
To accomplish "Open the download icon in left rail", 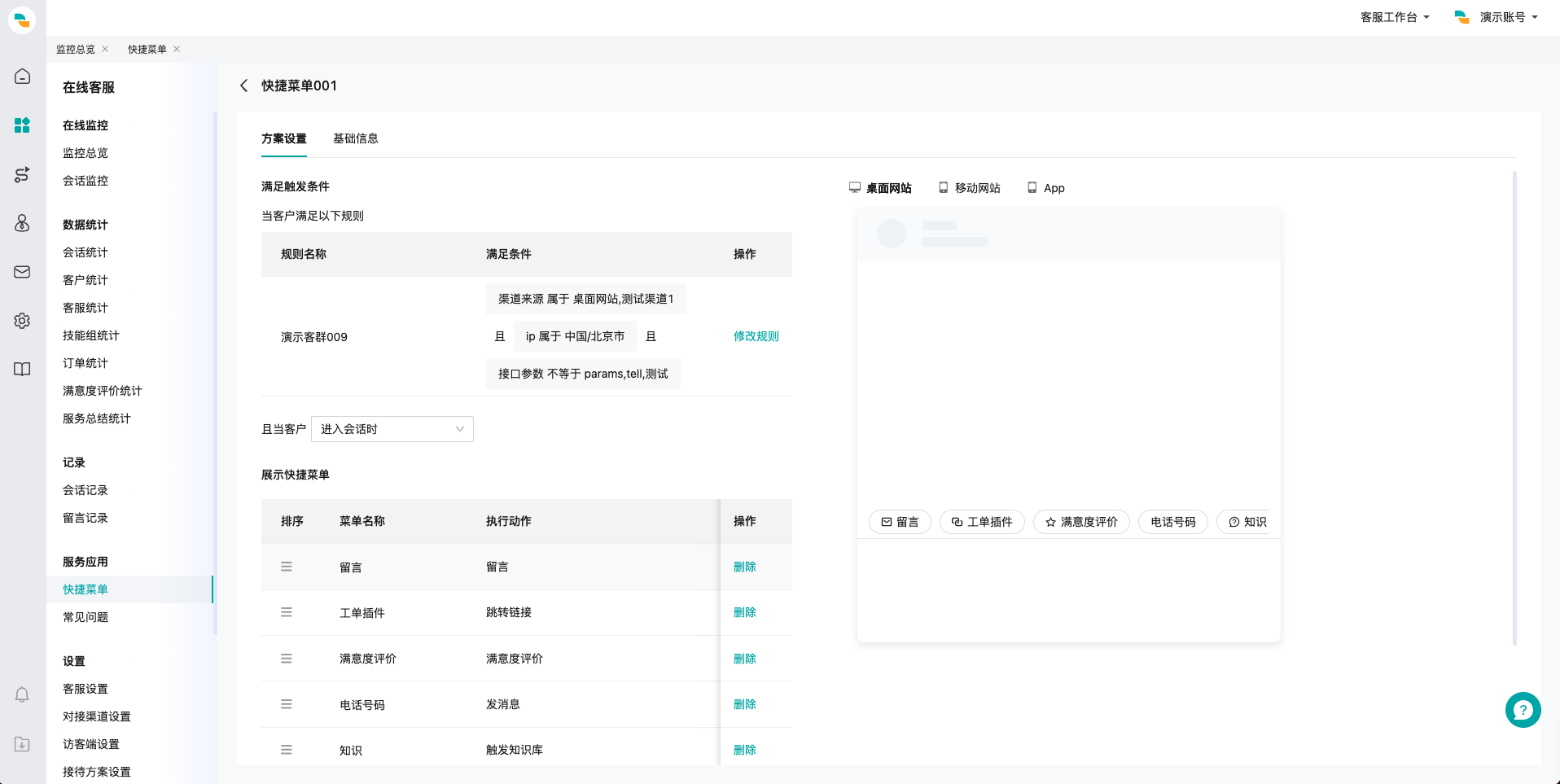I will (22, 744).
